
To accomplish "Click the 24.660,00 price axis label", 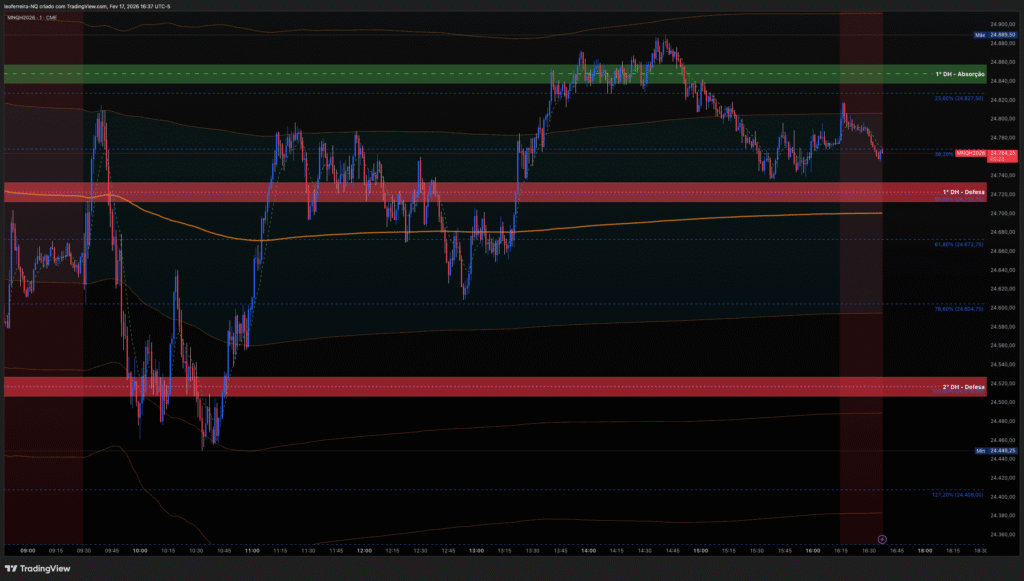I will click(x=1002, y=251).
